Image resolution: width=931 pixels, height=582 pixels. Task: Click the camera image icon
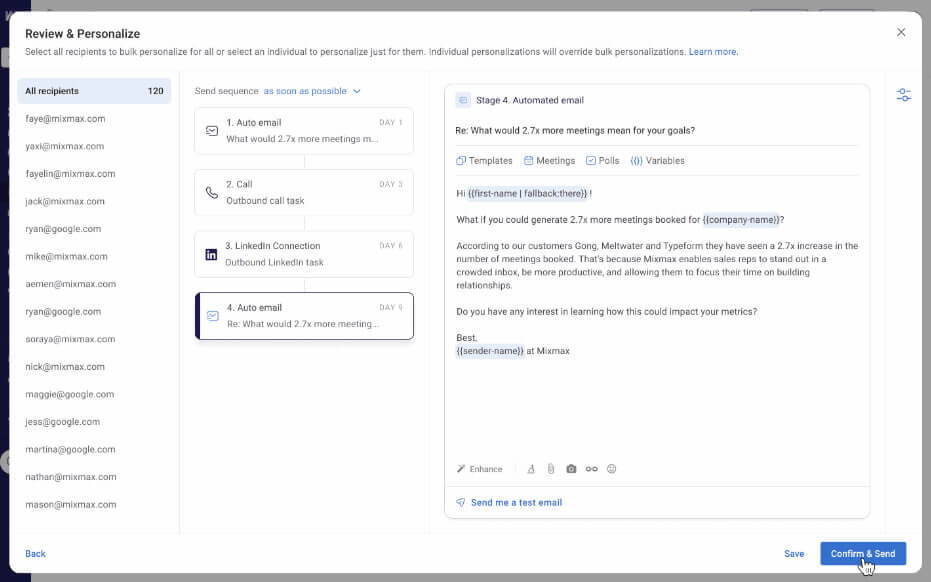coord(571,469)
